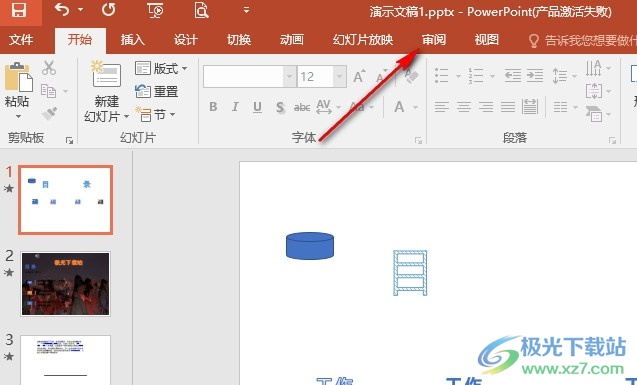The image size is (637, 385).
Task: Open the 设计 (Design) tab
Action: pyautogui.click(x=186, y=40)
